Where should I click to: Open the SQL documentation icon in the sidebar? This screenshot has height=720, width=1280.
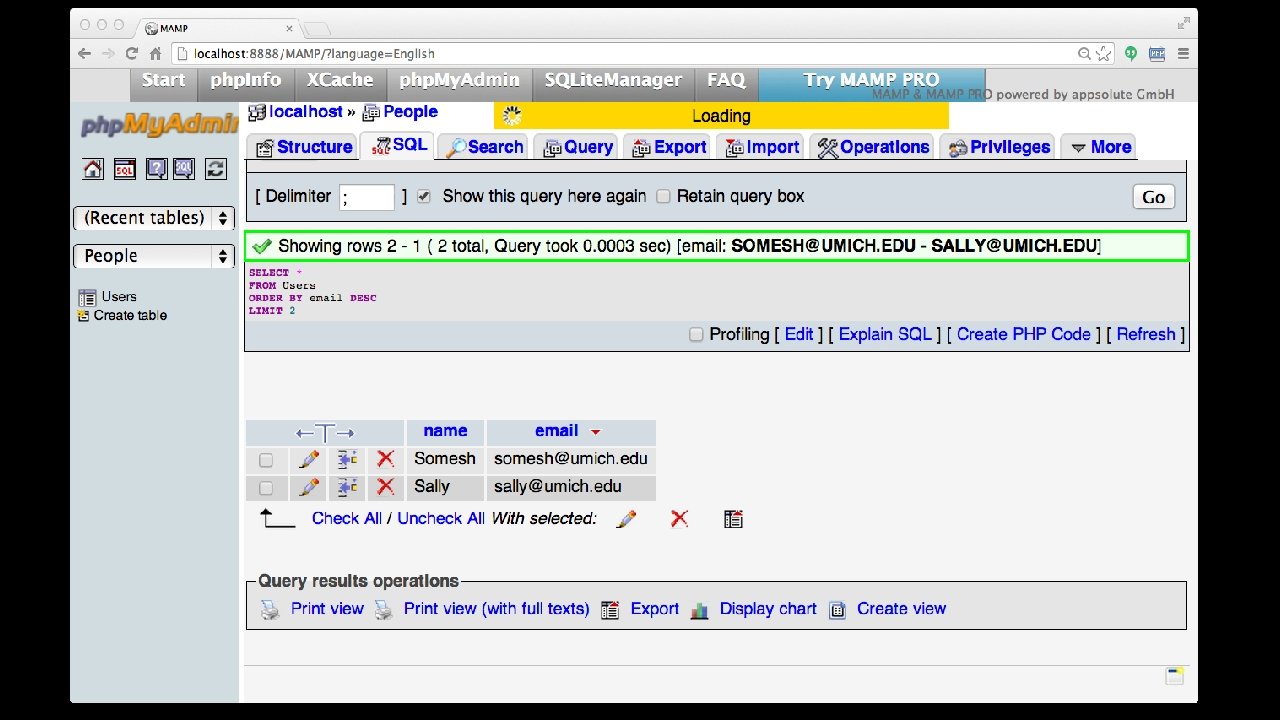184,169
